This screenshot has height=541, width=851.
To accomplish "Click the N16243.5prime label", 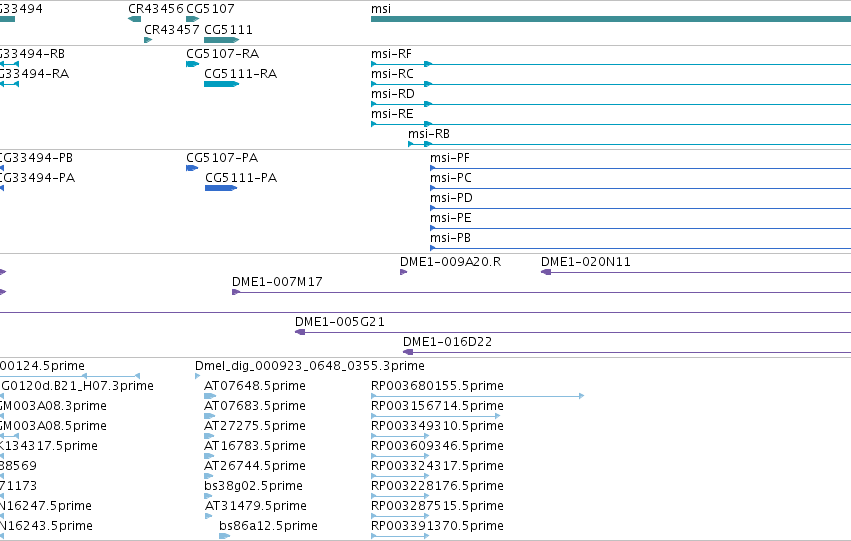I will pyautogui.click(x=46, y=526).
